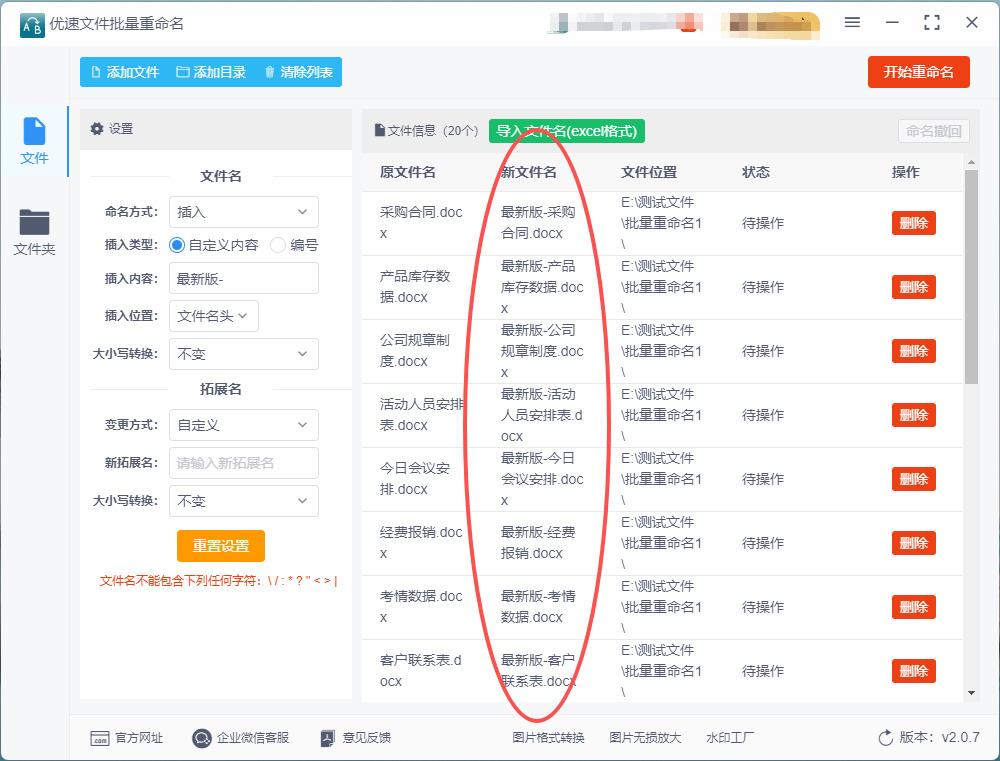Viewport: 1000px width, 761px height.
Task: Open 企业微信客服 support chat icon
Action: click(x=201, y=738)
